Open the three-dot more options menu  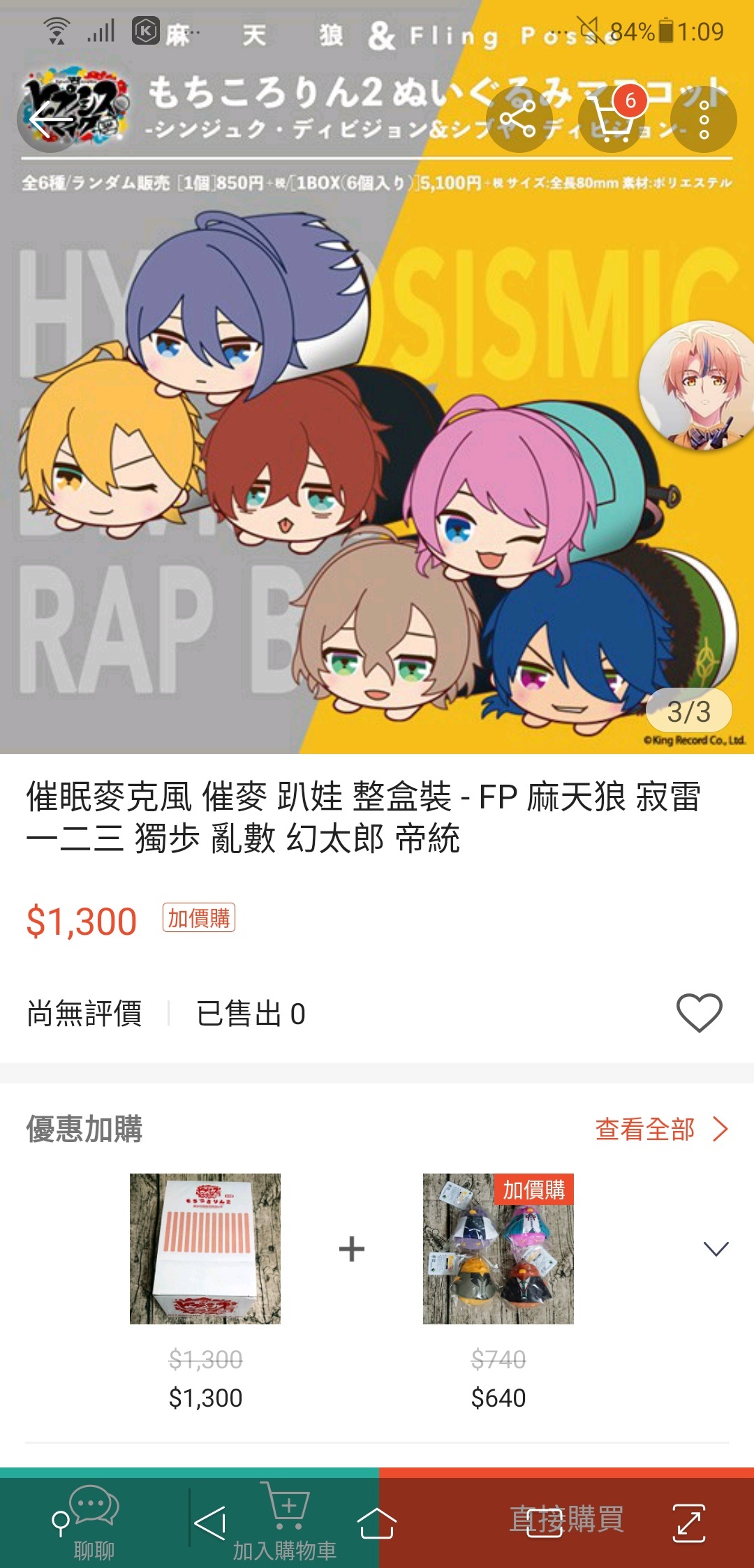(x=704, y=120)
